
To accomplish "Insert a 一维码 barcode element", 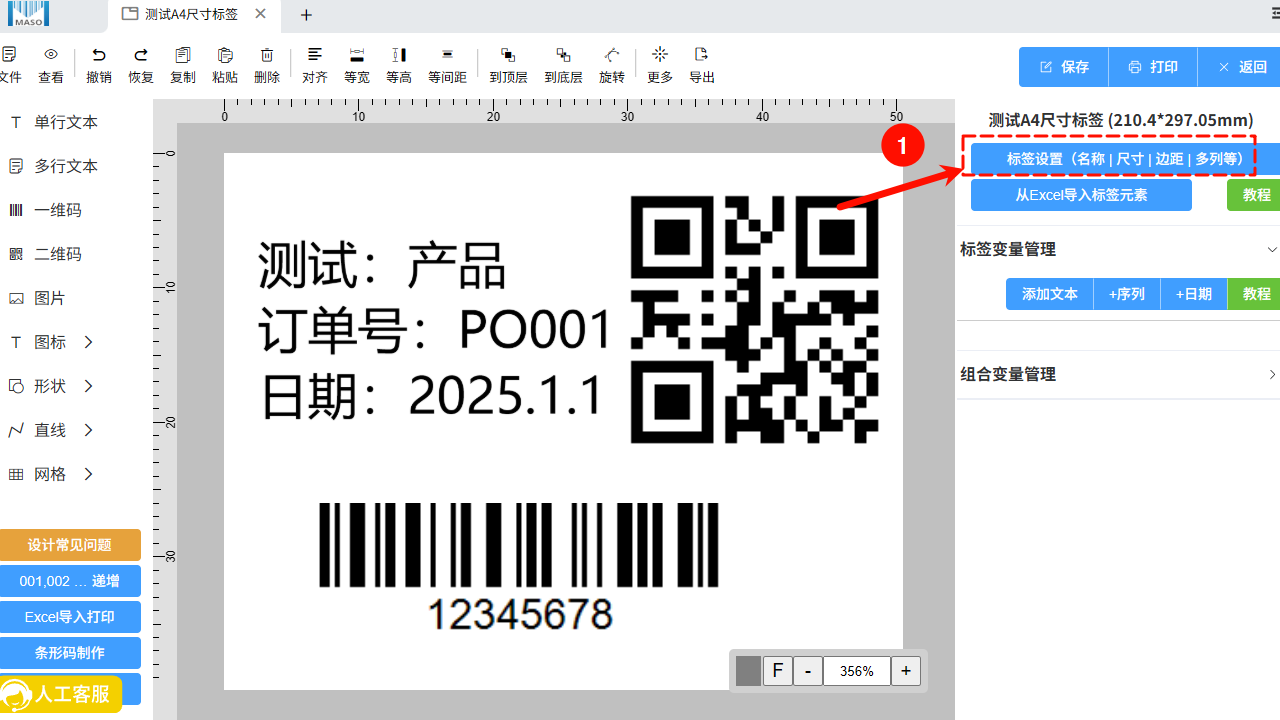I will point(46,210).
